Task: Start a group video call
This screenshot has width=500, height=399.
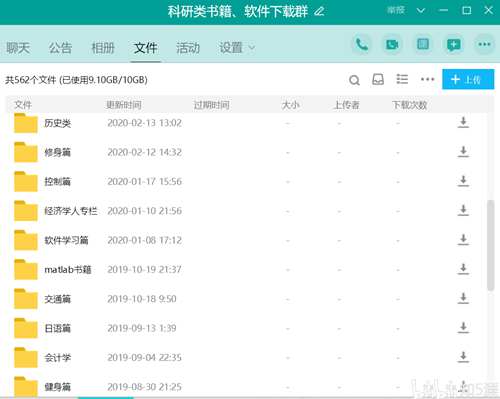Action: [x=392, y=44]
